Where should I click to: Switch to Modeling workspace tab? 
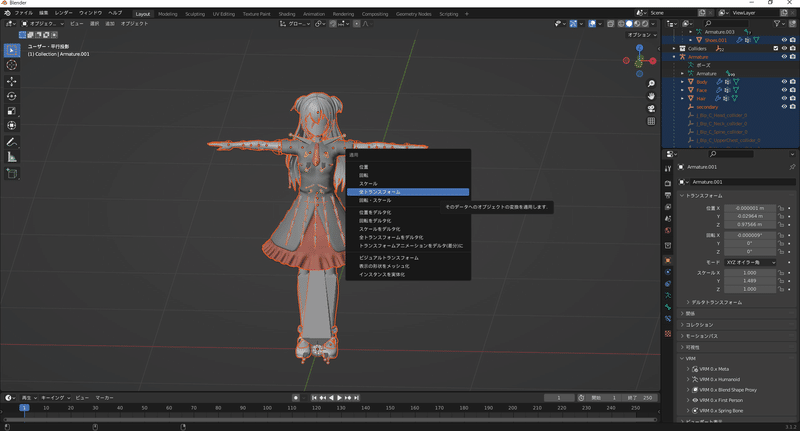pyautogui.click(x=167, y=14)
